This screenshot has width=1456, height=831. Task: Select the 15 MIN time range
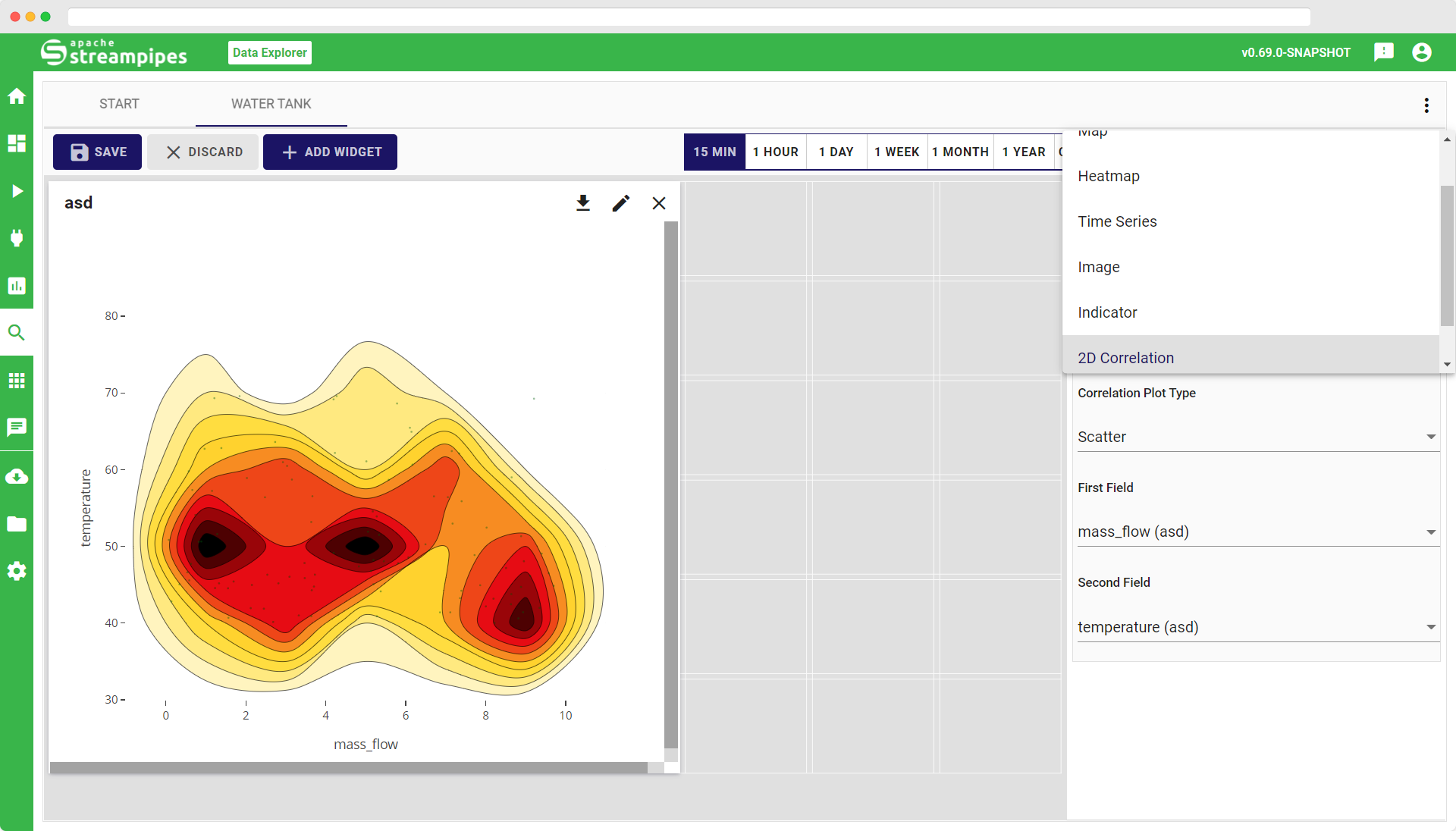tap(714, 152)
